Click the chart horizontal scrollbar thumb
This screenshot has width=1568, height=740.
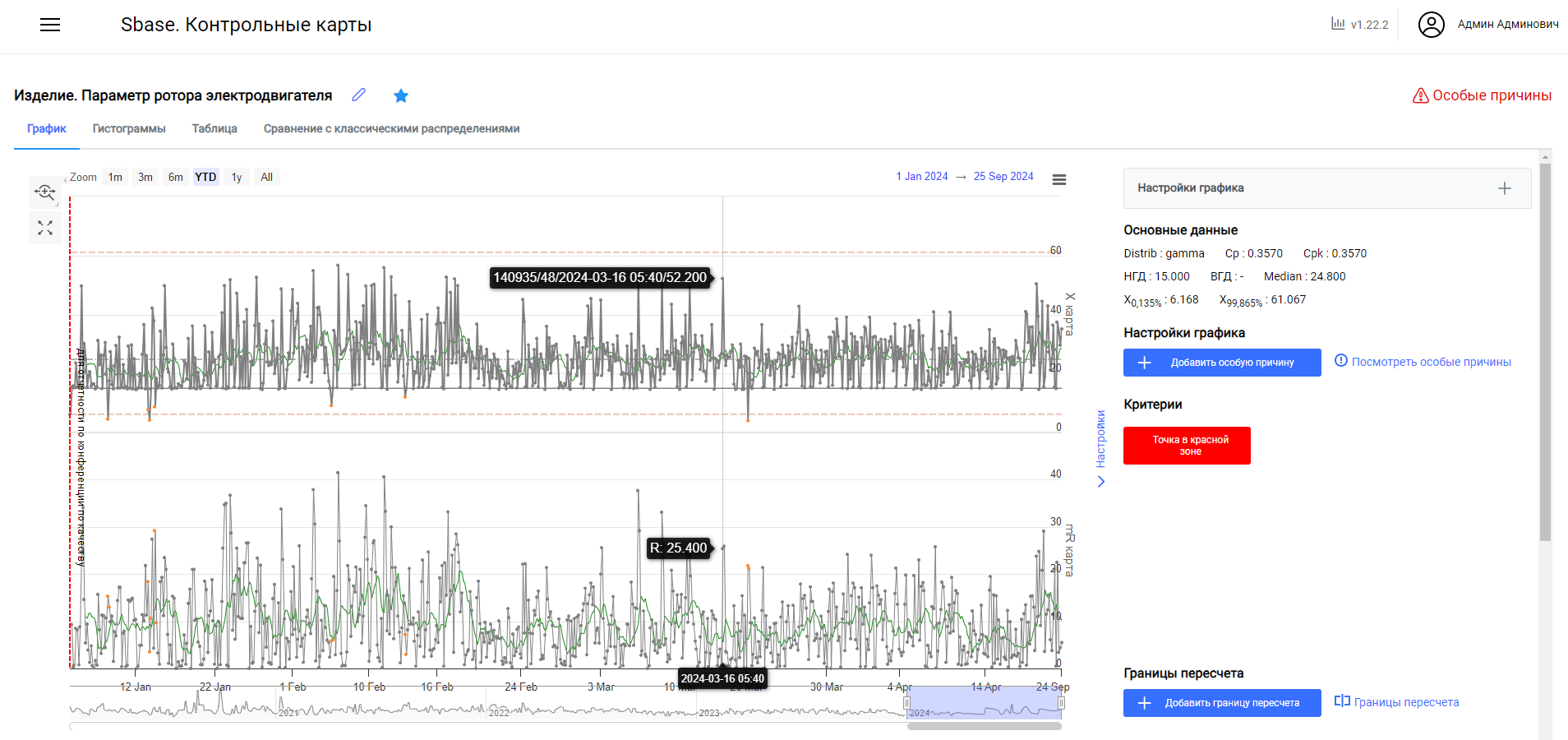coord(985,726)
